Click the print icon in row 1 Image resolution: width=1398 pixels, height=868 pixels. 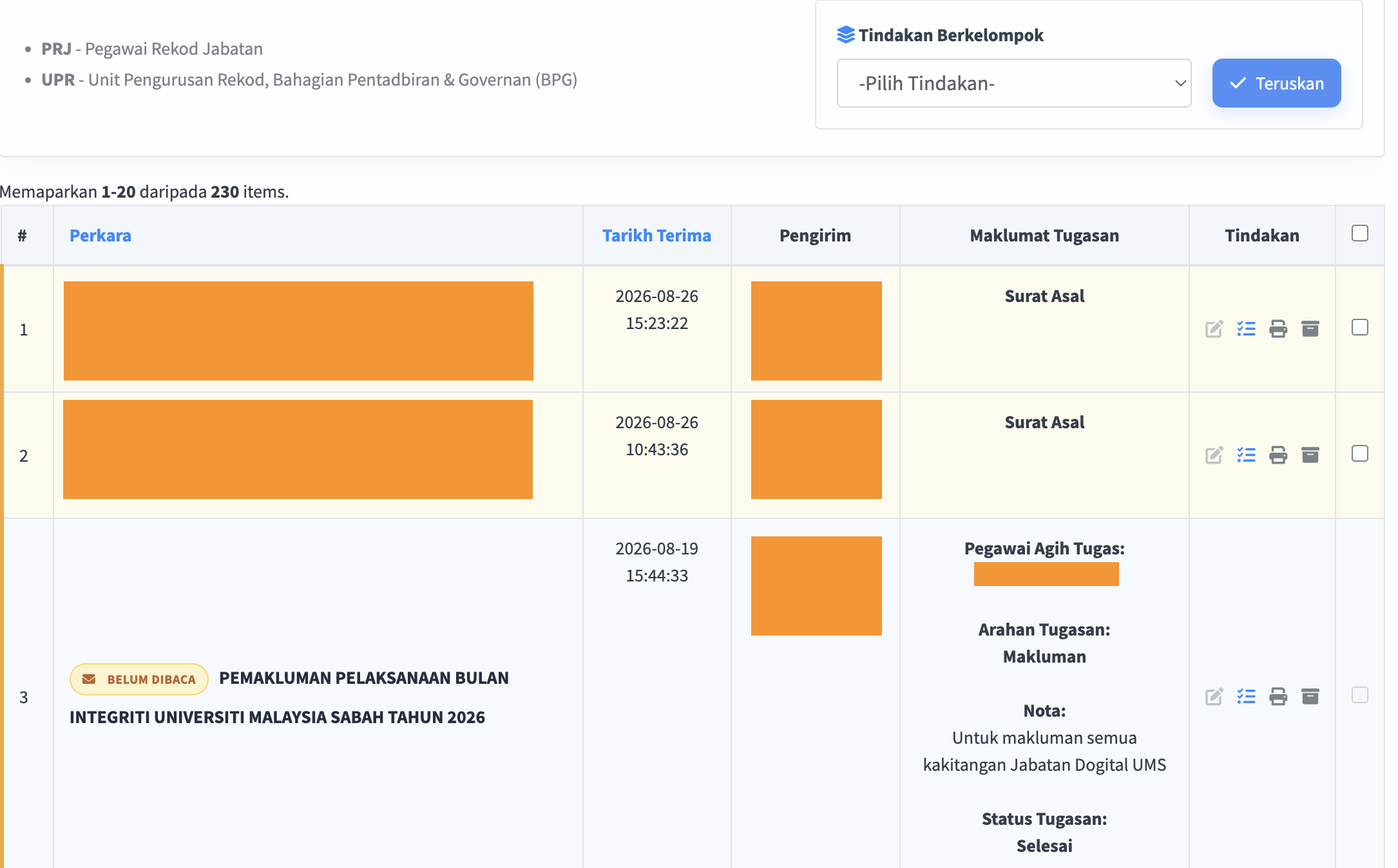[x=1278, y=329]
